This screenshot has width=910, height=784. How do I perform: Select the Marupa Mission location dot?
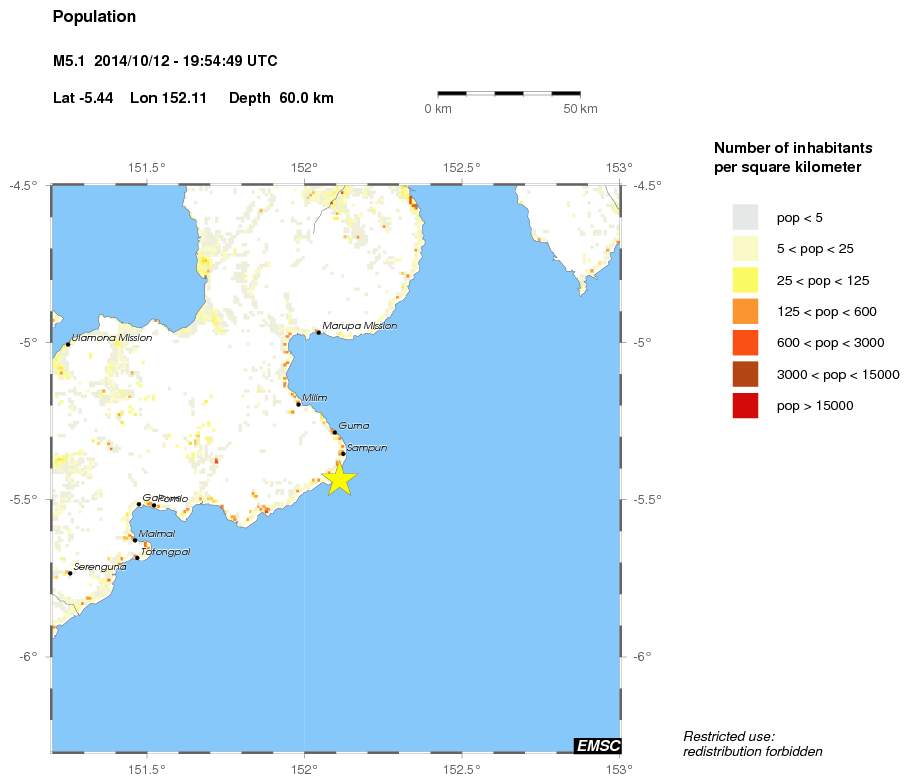[318, 332]
